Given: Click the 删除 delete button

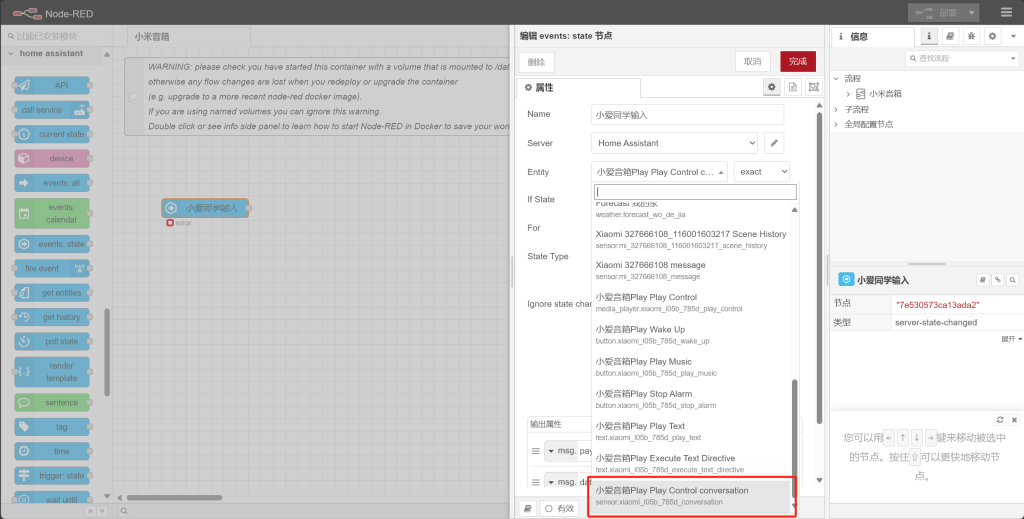Looking at the screenshot, I should [x=536, y=62].
